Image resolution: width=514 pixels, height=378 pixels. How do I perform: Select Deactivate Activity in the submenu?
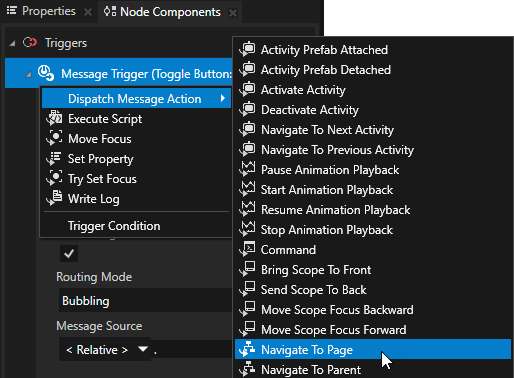click(x=373, y=109)
